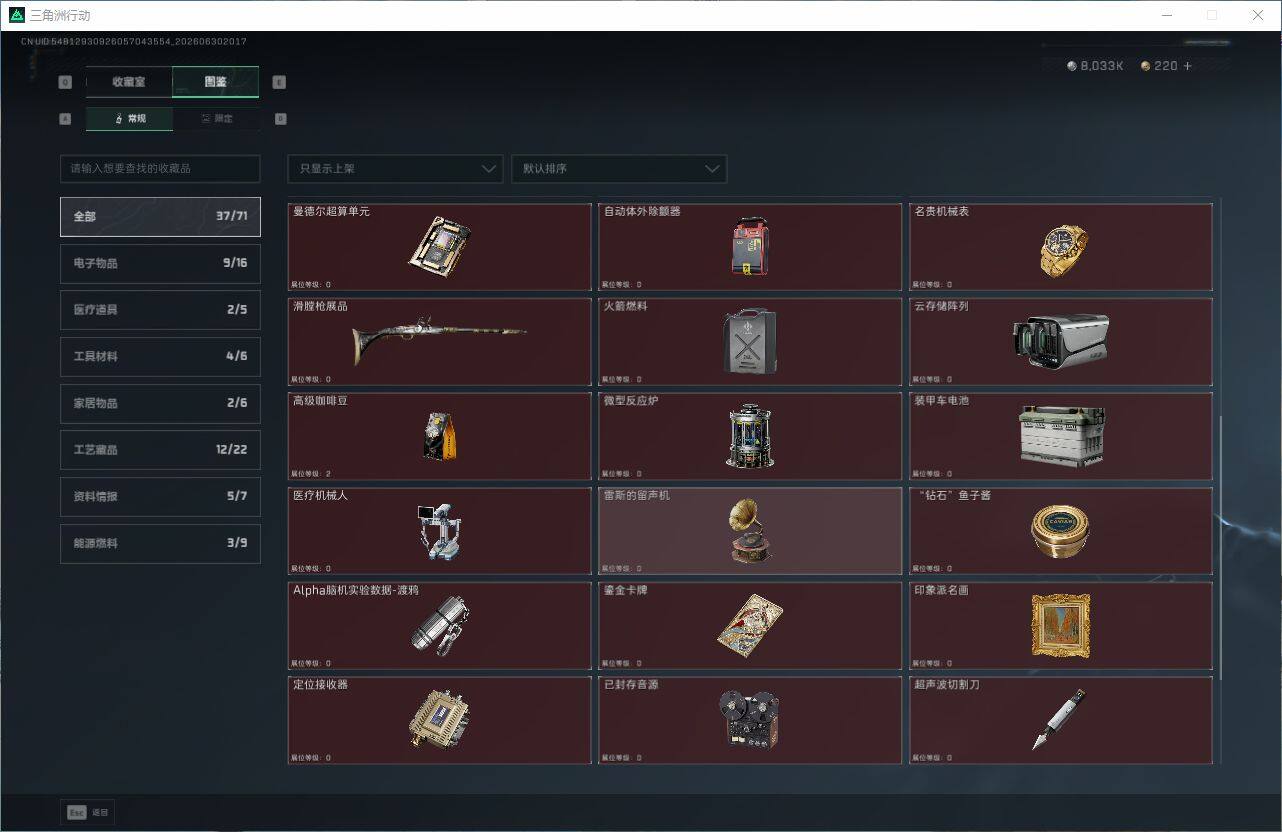Viewport: 1282px width, 832px height.
Task: Expand the 默认排序 sort dropdown
Action: (619, 168)
